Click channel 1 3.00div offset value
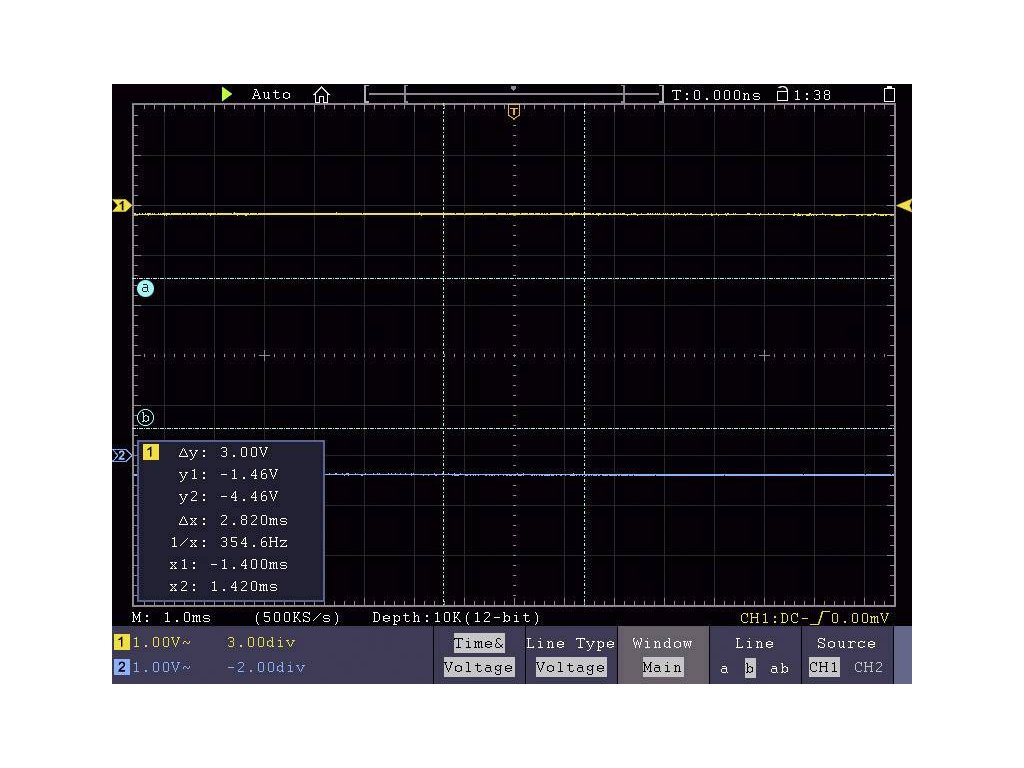The image size is (1024, 768). click(x=261, y=643)
